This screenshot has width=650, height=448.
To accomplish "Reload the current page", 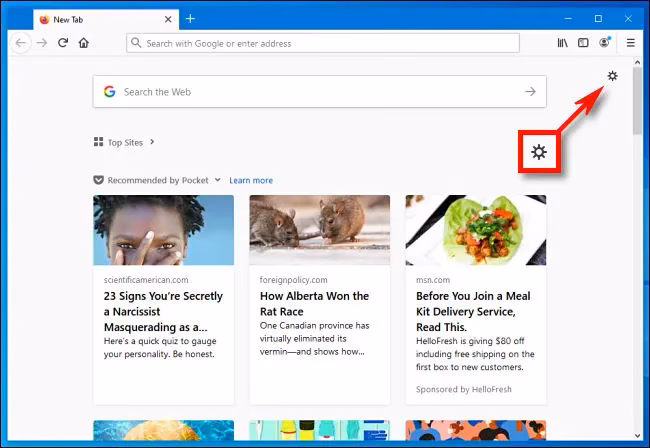I will pyautogui.click(x=63, y=43).
